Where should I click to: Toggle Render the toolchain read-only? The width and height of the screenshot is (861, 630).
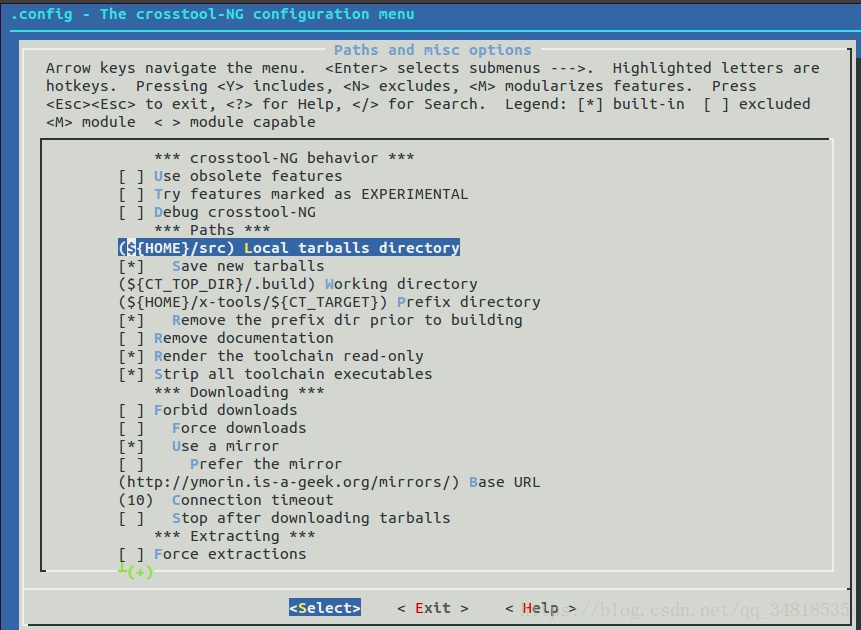[271, 356]
